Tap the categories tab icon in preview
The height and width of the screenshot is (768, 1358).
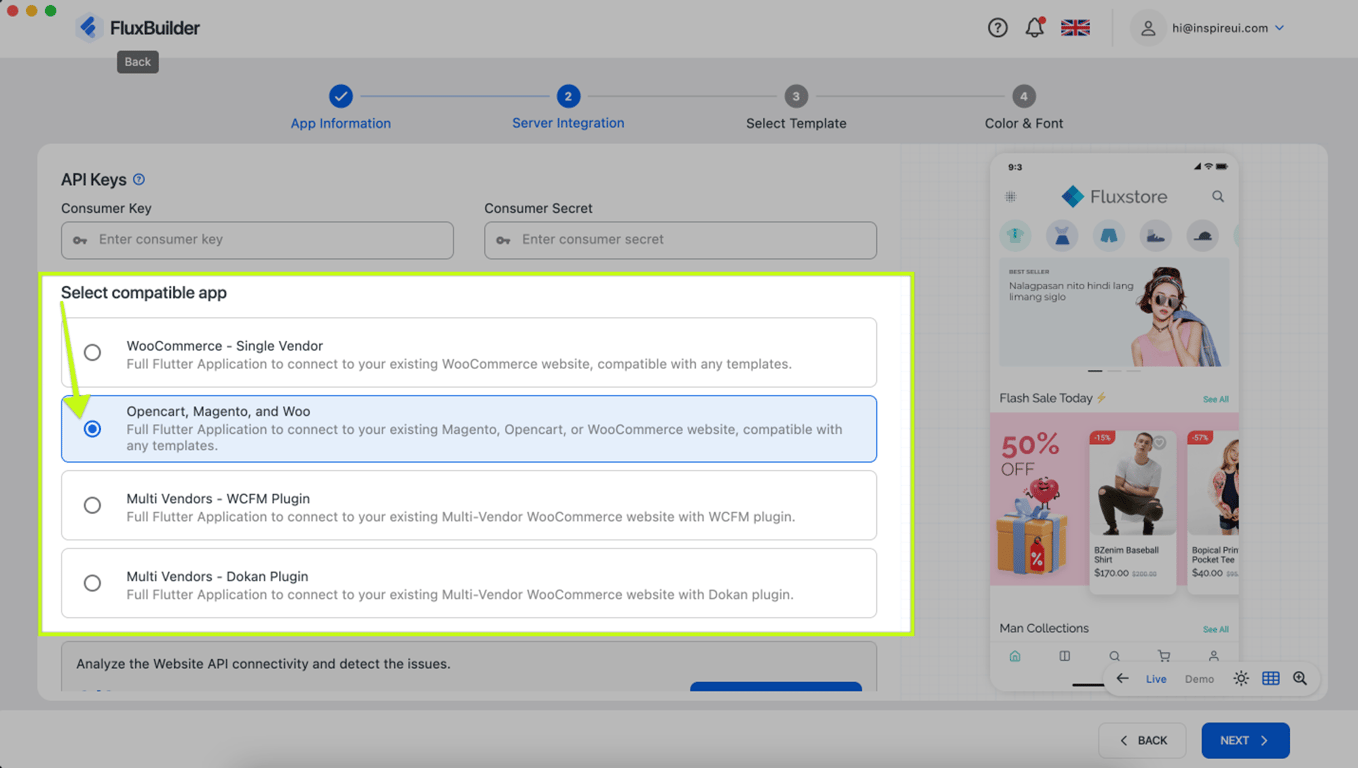1064,656
